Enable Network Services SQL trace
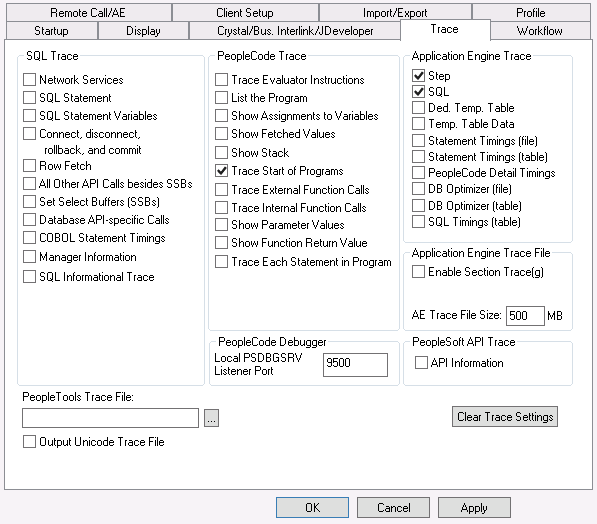The height and width of the screenshot is (524, 597). (x=29, y=80)
